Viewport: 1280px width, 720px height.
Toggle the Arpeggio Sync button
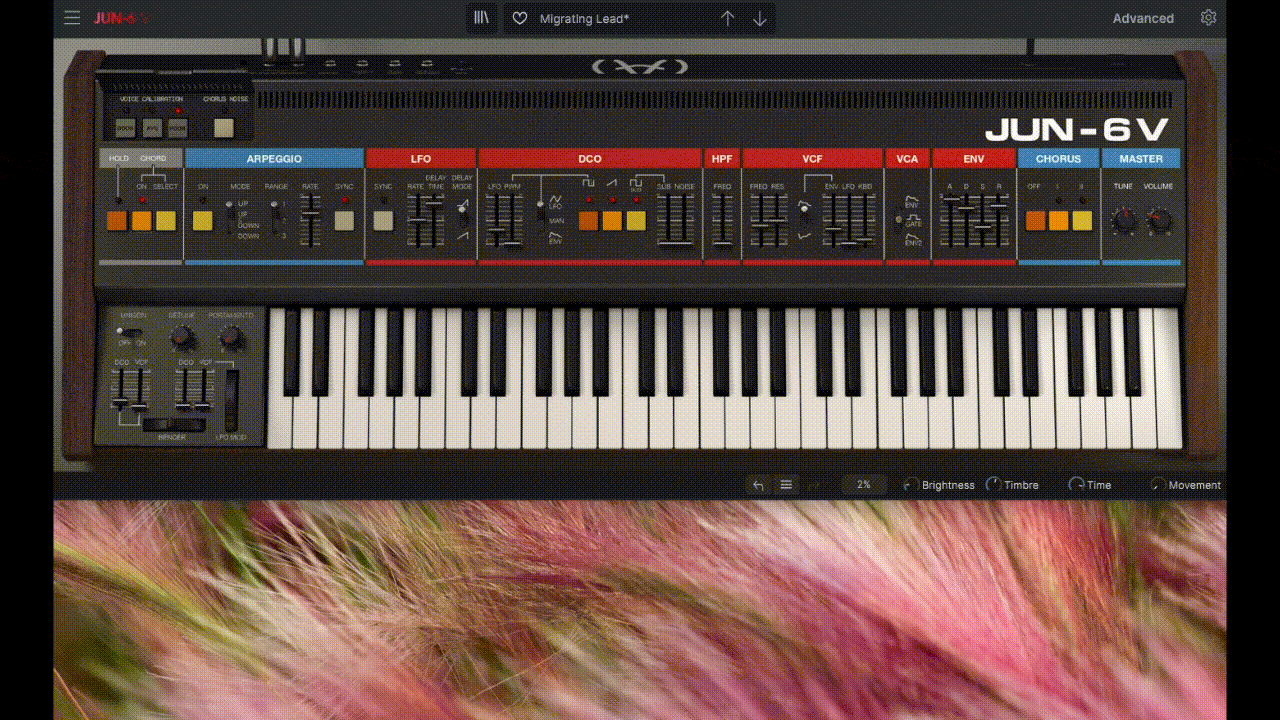[x=344, y=221]
